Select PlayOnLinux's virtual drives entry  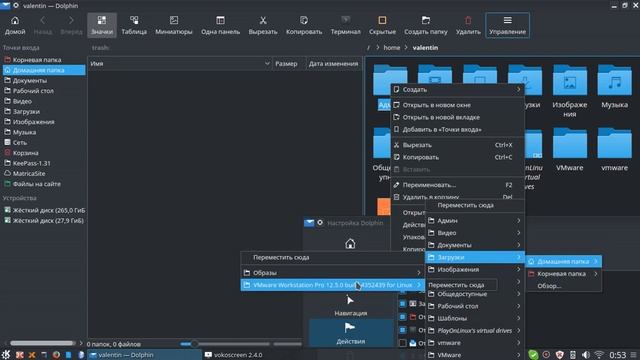(x=475, y=331)
